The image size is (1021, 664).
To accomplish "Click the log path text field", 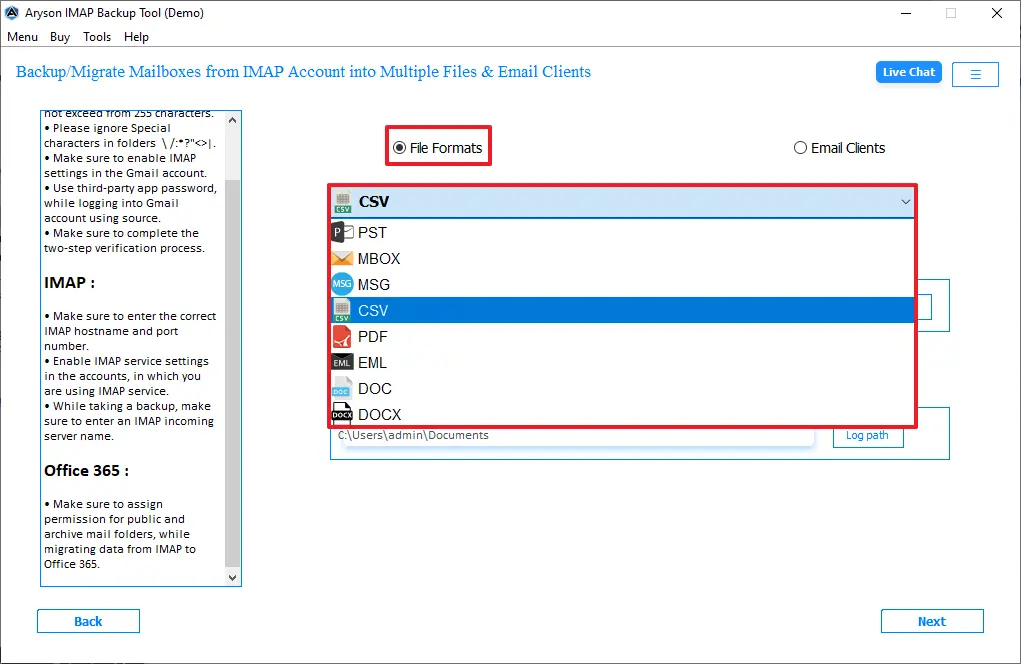I will tap(574, 436).
